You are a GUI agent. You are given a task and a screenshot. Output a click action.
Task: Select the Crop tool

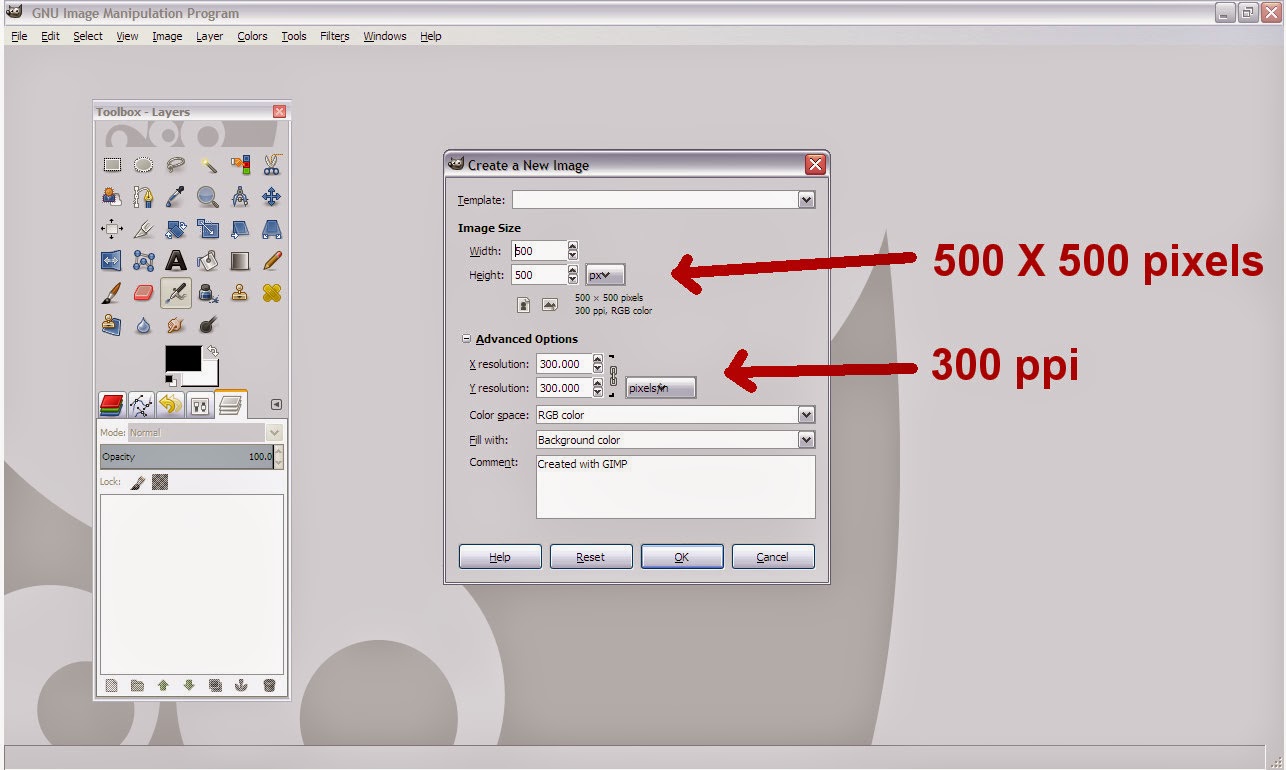144,229
